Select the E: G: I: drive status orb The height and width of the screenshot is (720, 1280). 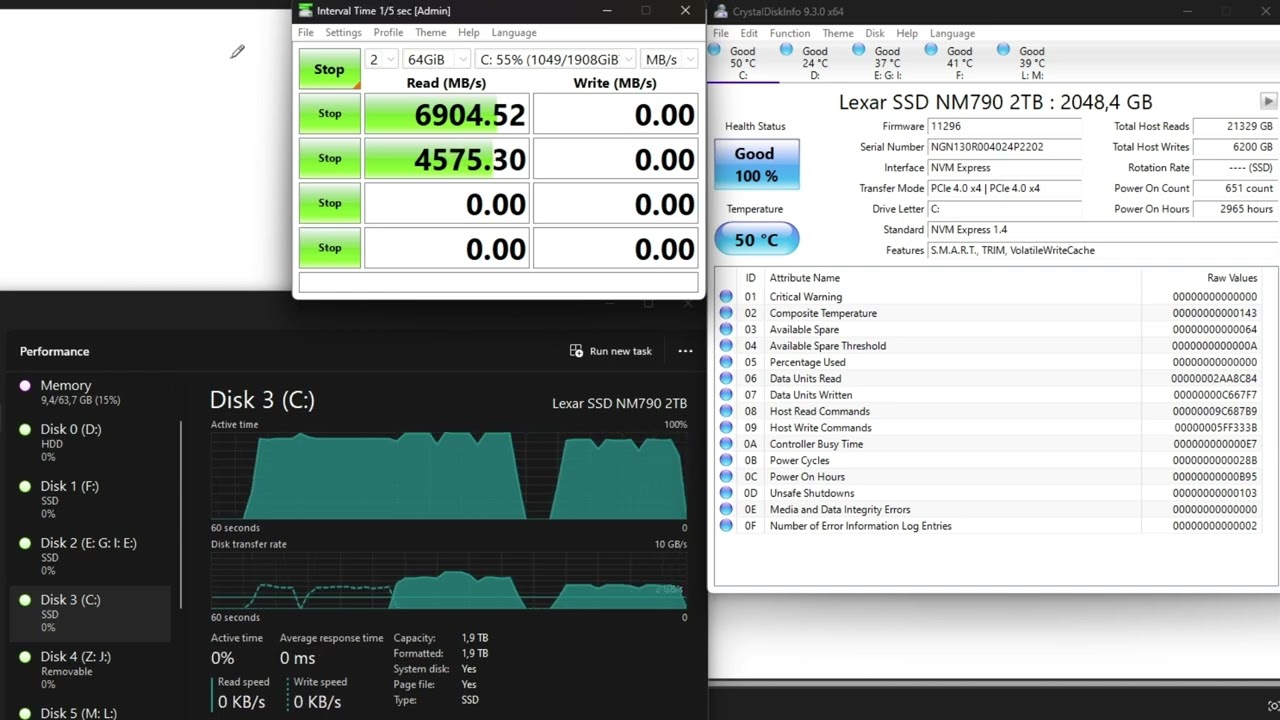click(x=859, y=50)
